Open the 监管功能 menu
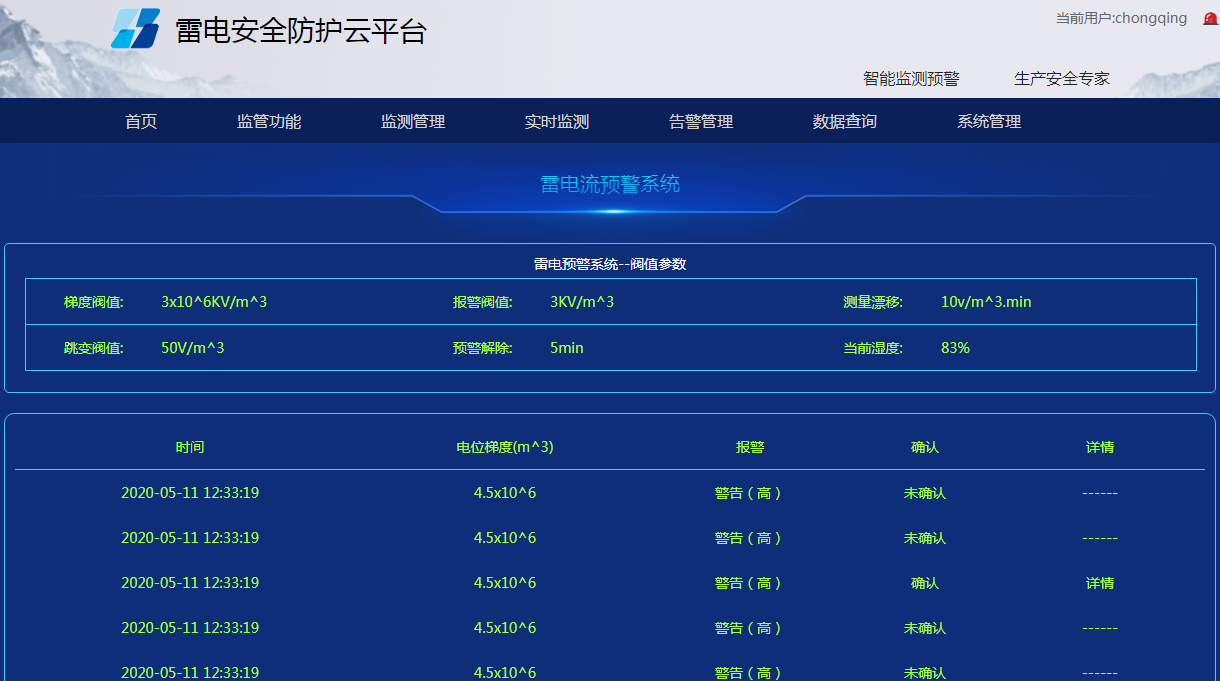 tap(269, 122)
